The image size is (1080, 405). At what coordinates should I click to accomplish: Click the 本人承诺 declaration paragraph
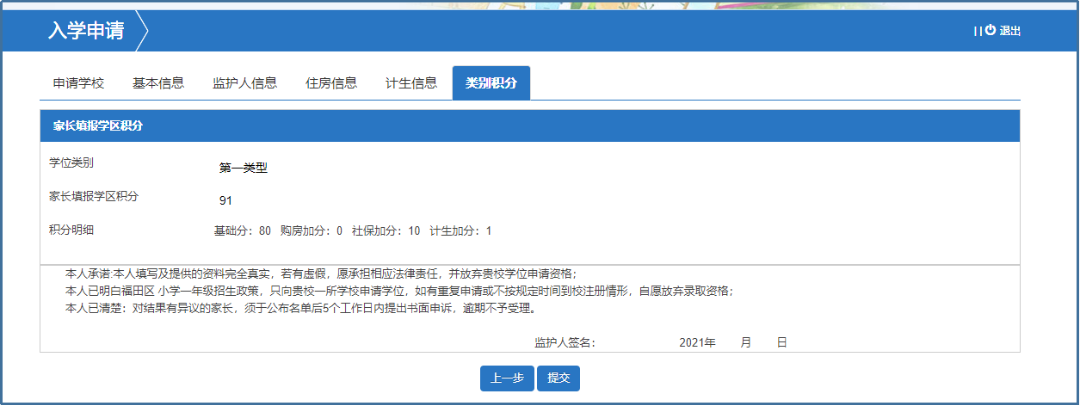[320, 274]
